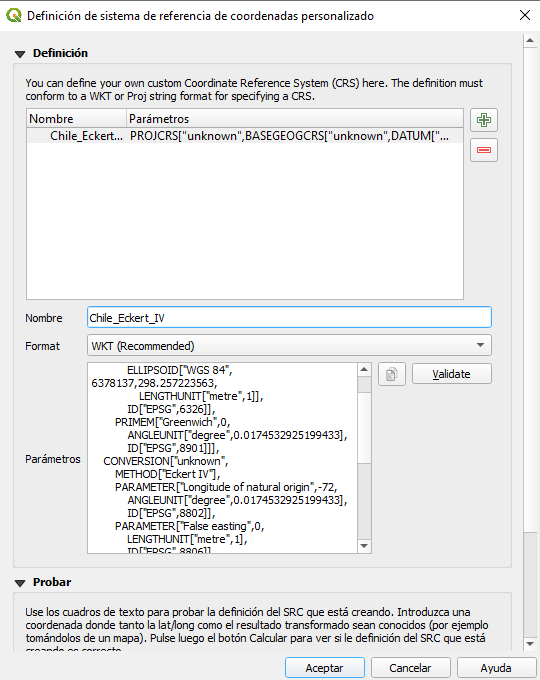
Task: Close the custom CRS definition dialog
Action: pos(525,15)
